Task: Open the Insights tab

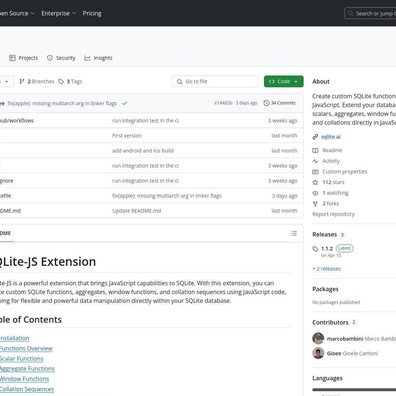Action: coord(98,58)
